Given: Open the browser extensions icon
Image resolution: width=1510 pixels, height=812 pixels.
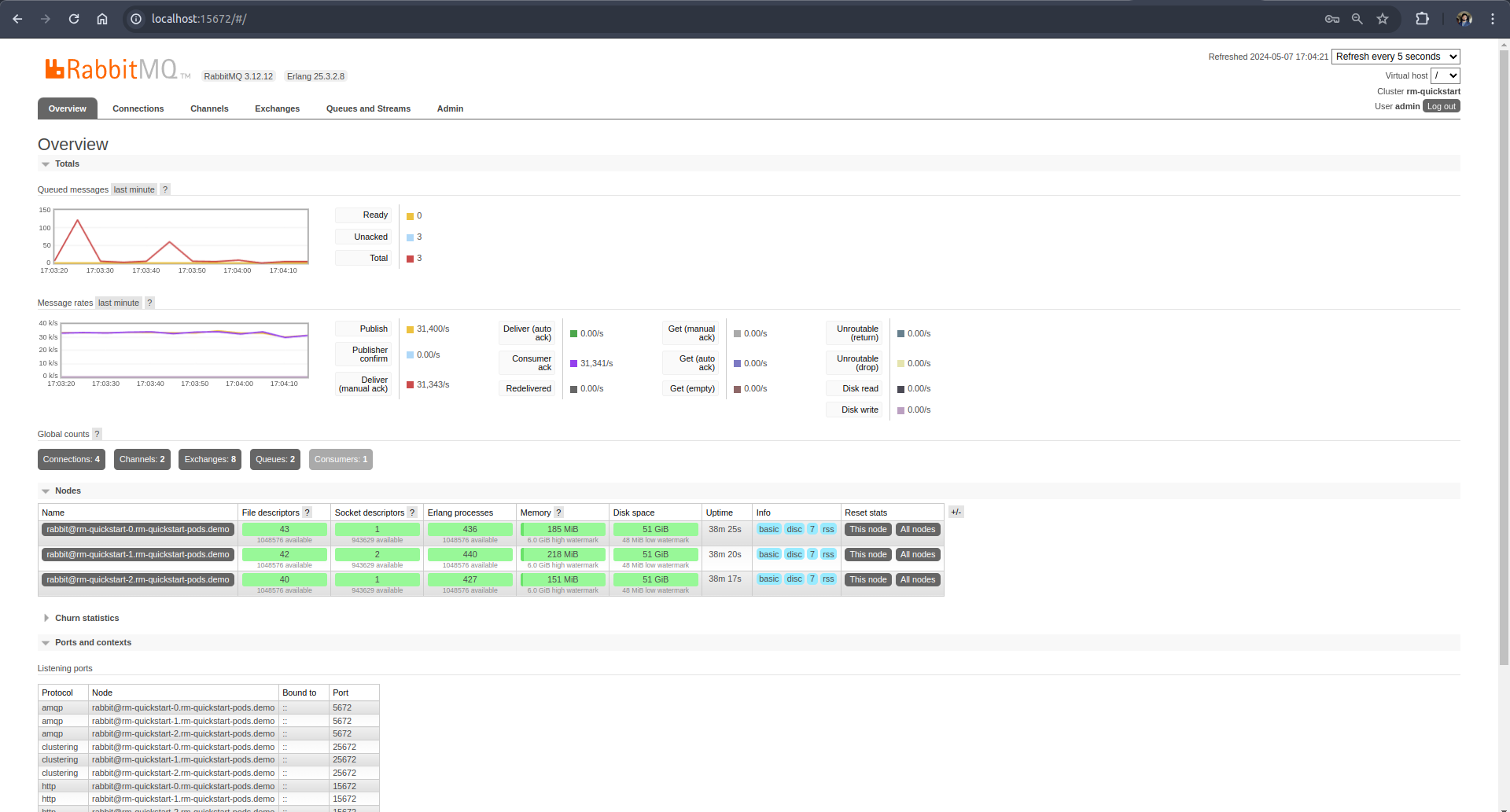Looking at the screenshot, I should tap(1423, 18).
